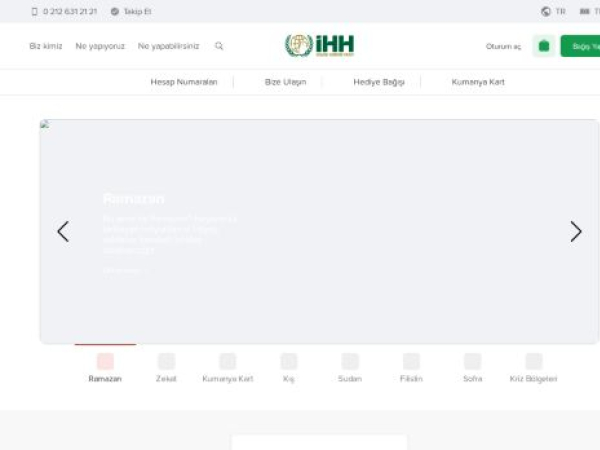The image size is (600, 450).
Task: Click the Sudan tab label
Action: (350, 378)
